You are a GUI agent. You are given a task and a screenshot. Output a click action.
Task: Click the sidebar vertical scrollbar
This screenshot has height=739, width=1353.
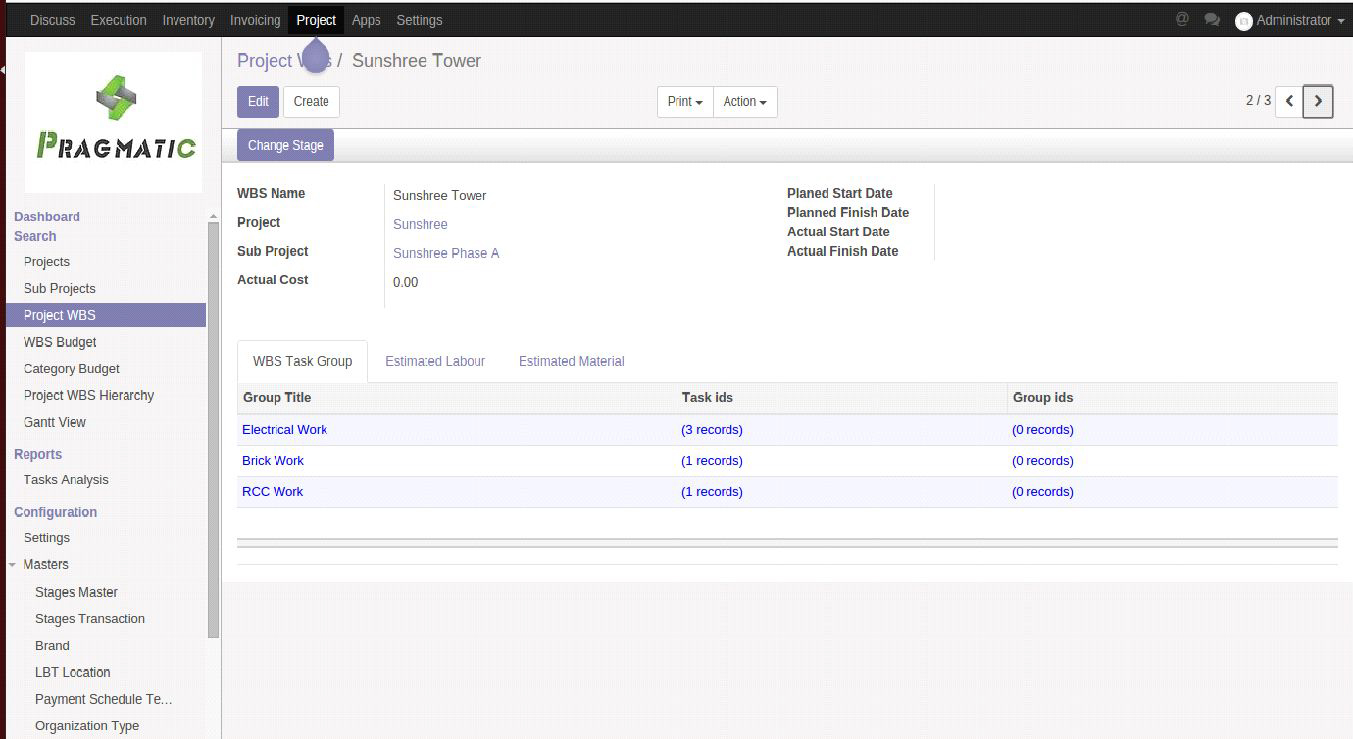click(x=213, y=430)
